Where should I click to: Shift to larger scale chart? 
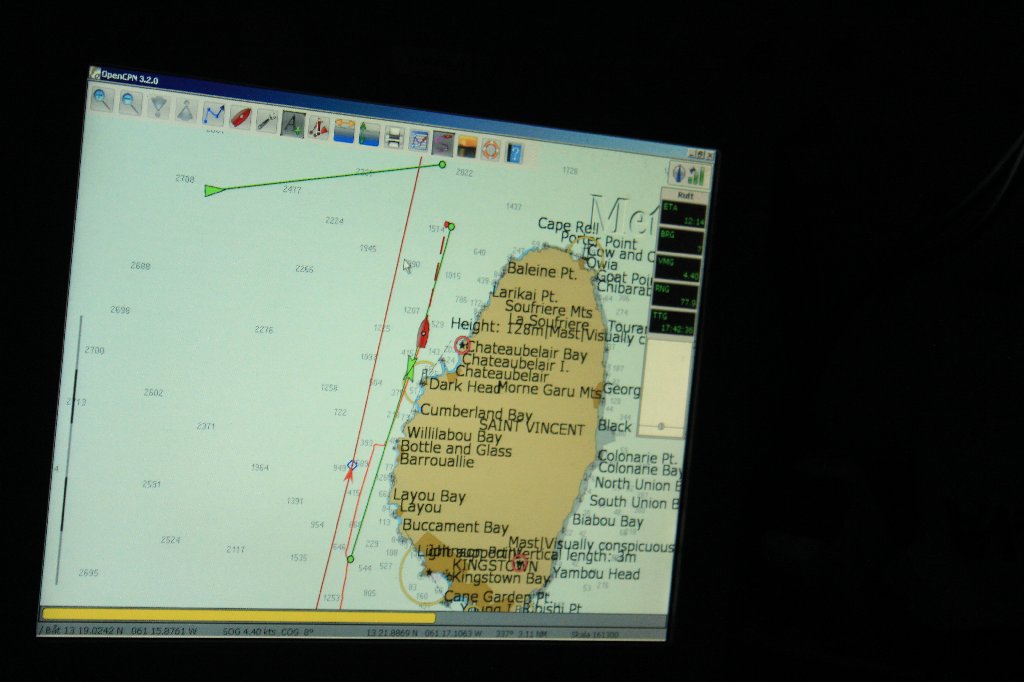(158, 106)
